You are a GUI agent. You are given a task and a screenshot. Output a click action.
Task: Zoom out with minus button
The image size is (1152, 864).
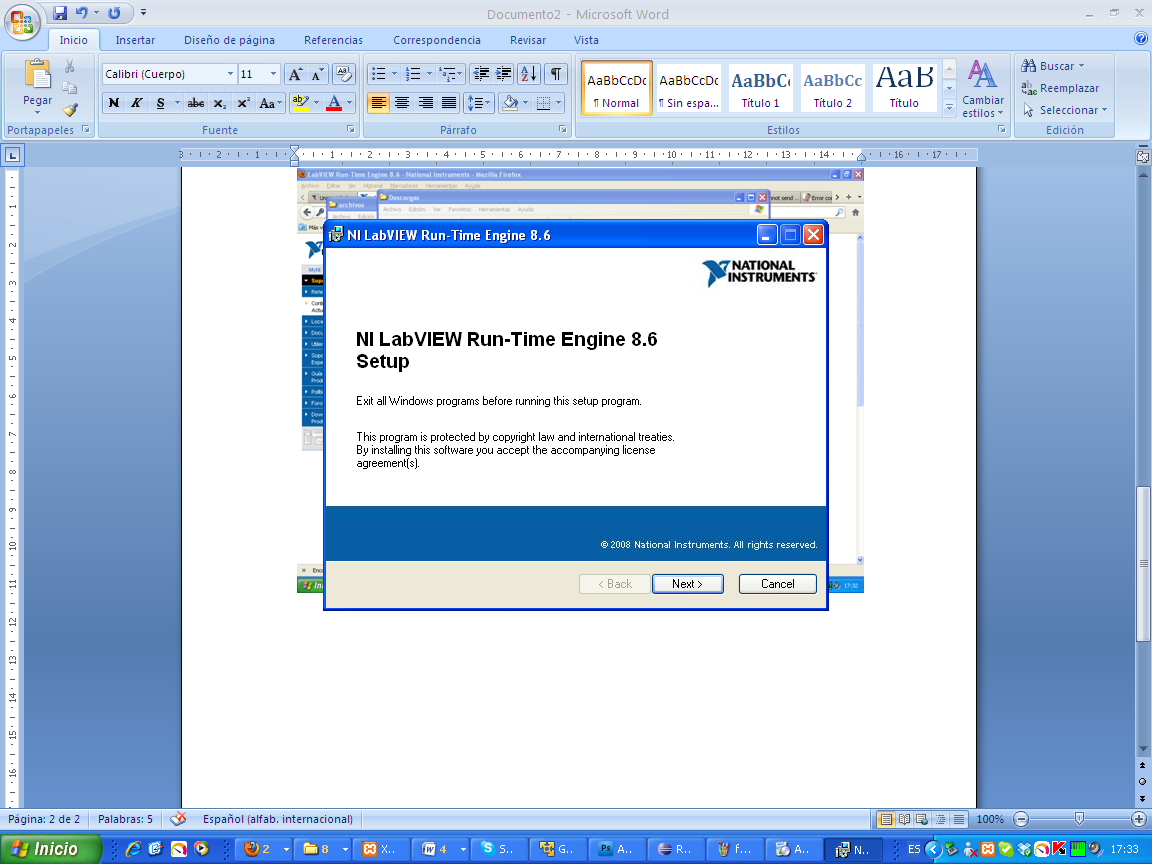pos(1021,819)
